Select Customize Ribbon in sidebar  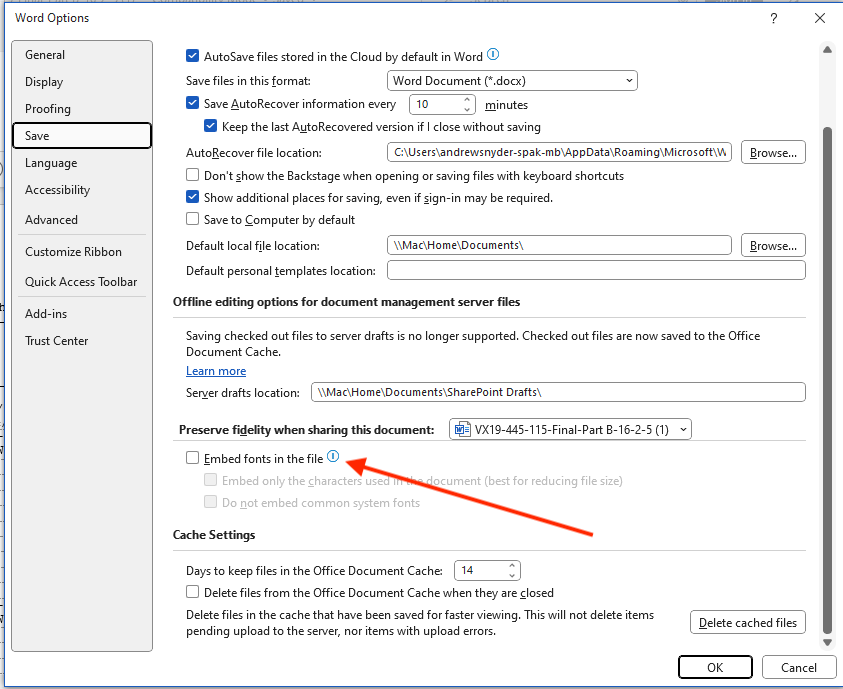[73, 252]
